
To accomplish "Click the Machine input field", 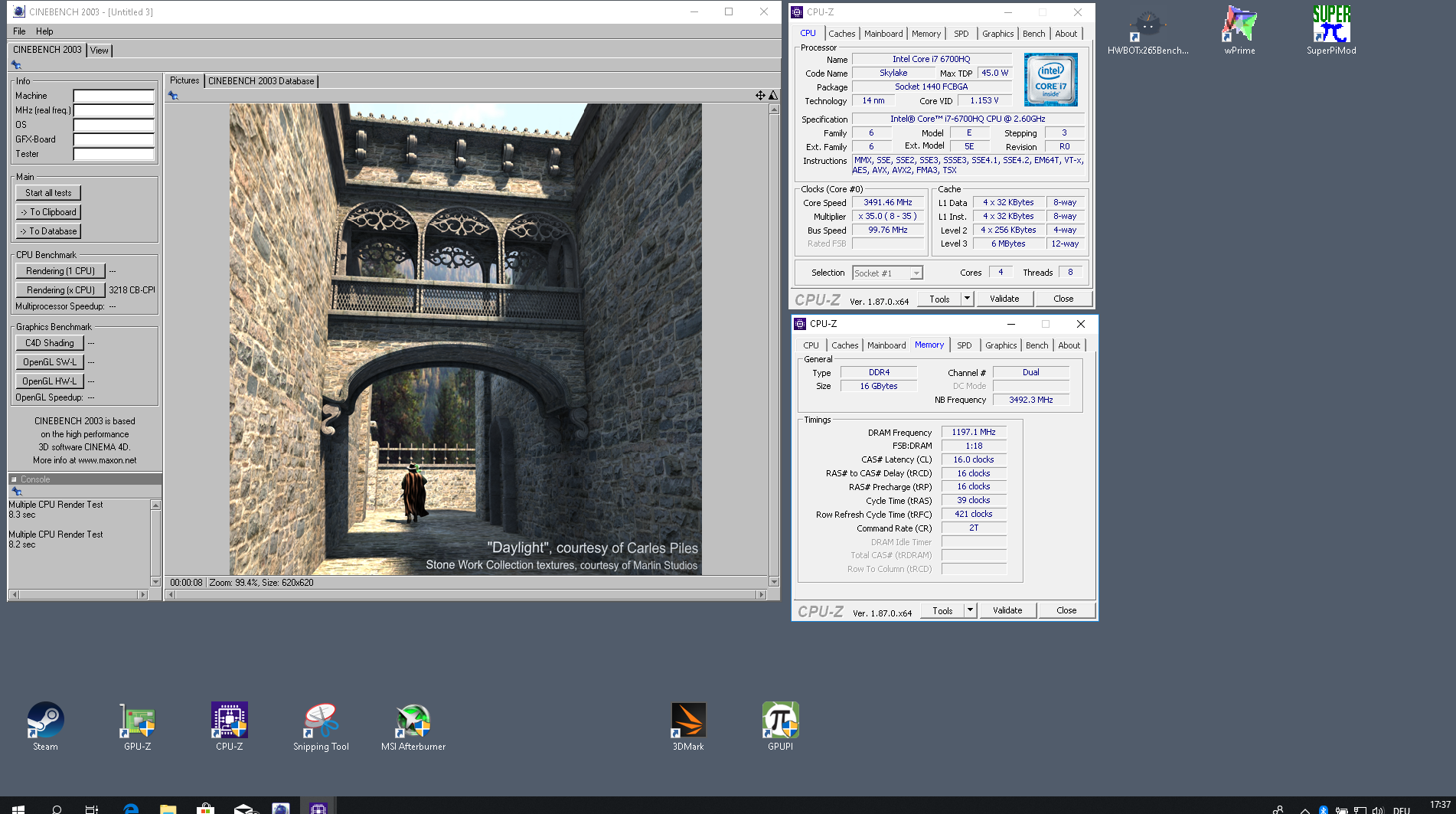I will pyautogui.click(x=113, y=96).
